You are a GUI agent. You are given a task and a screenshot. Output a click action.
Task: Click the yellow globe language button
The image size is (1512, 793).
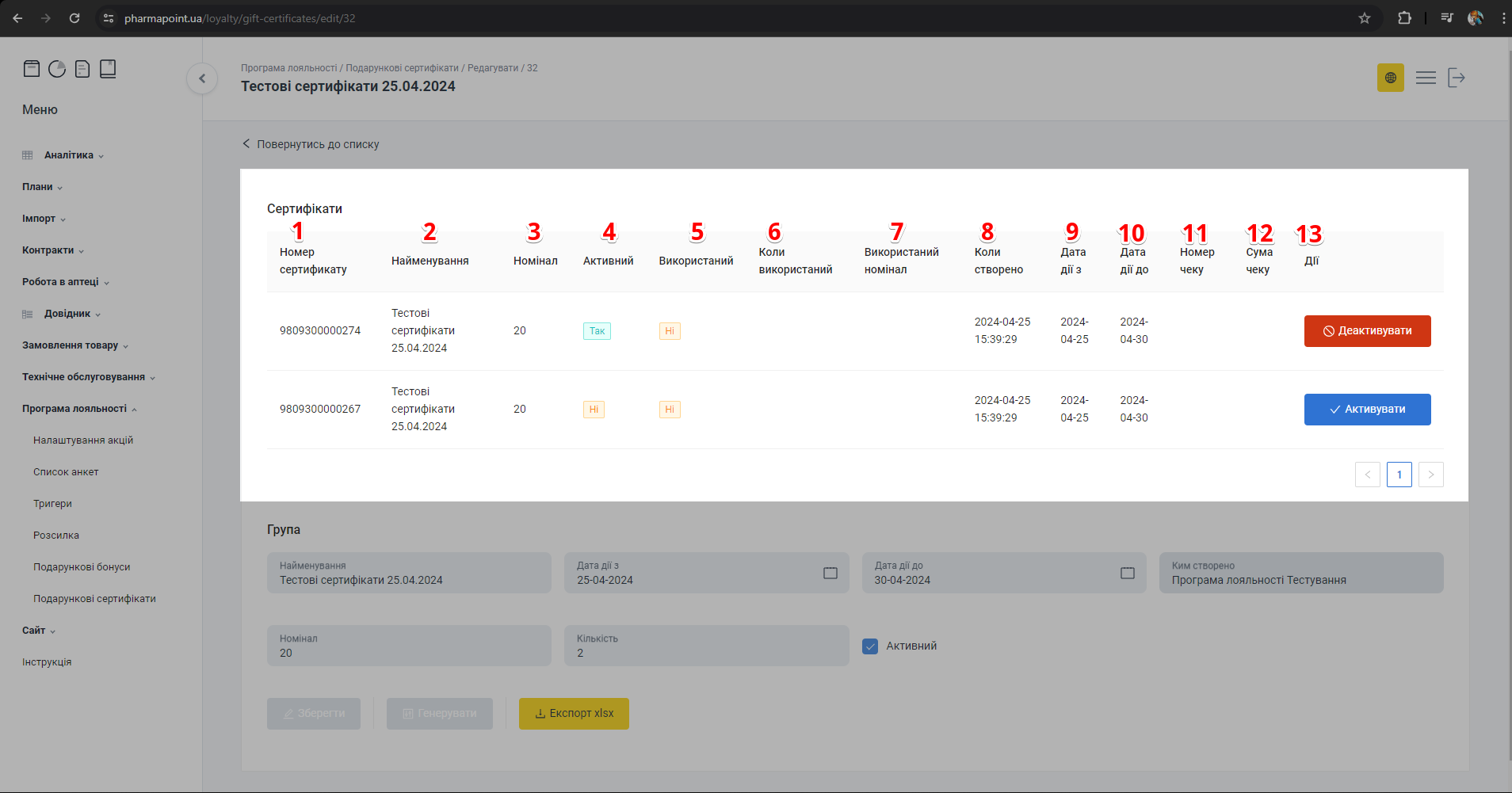[x=1390, y=78]
